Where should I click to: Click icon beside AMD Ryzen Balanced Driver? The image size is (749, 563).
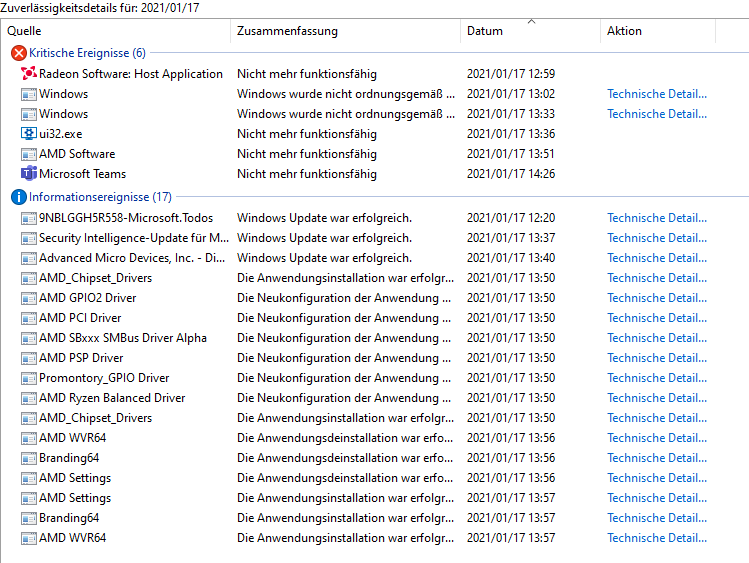pyautogui.click(x=29, y=399)
